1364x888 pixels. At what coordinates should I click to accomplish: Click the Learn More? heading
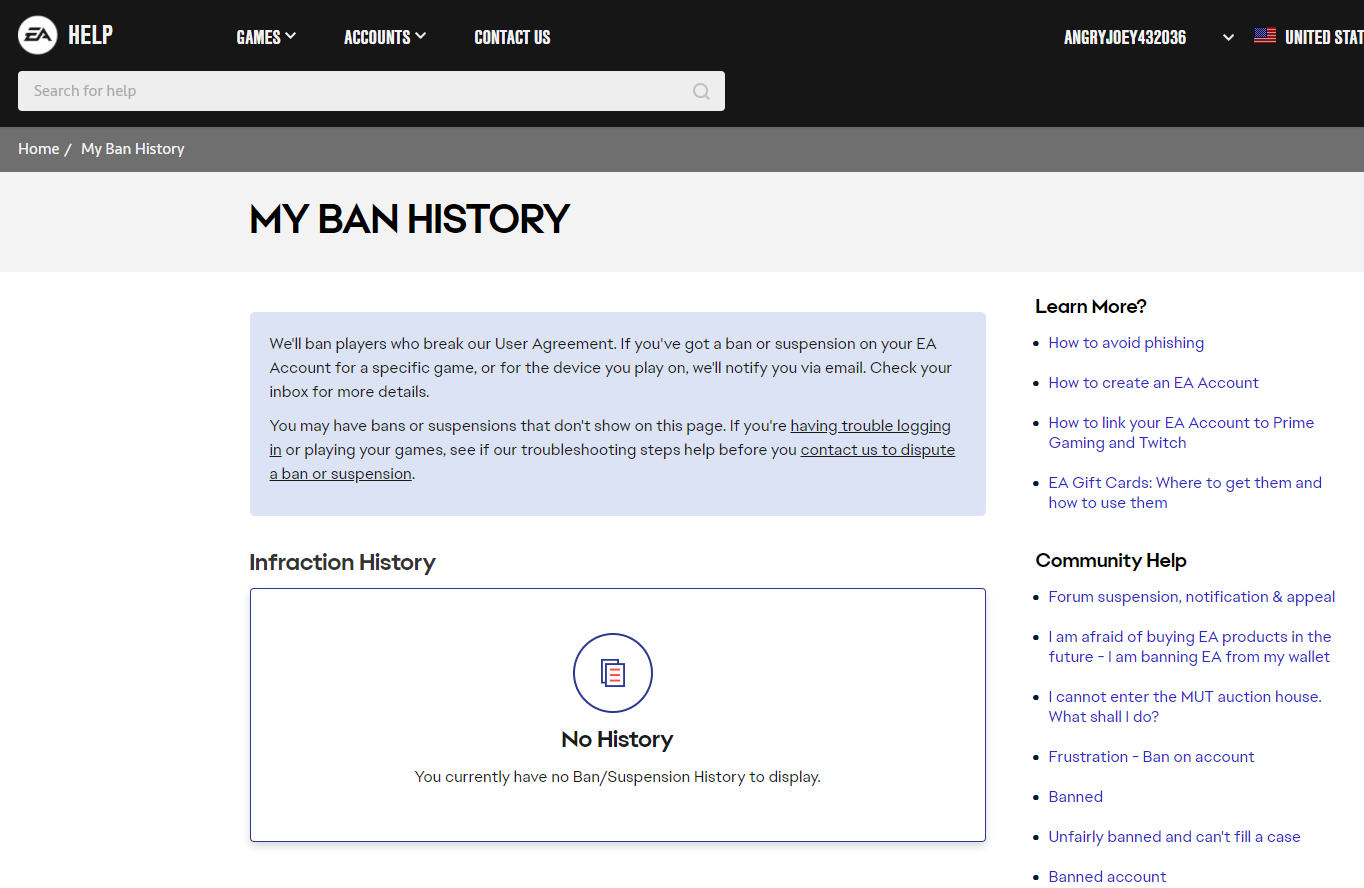(1091, 306)
